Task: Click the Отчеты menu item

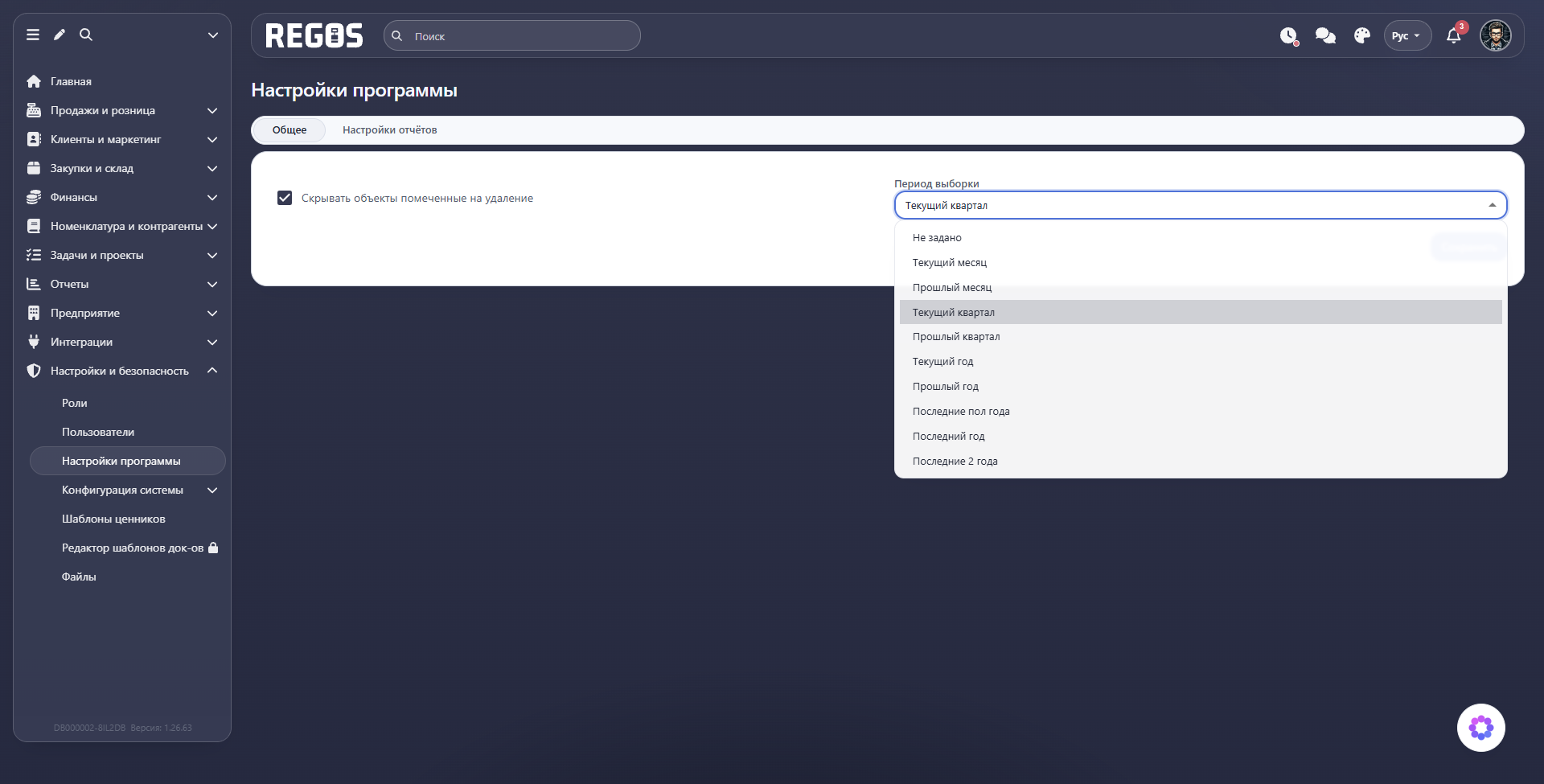Action: (122, 284)
